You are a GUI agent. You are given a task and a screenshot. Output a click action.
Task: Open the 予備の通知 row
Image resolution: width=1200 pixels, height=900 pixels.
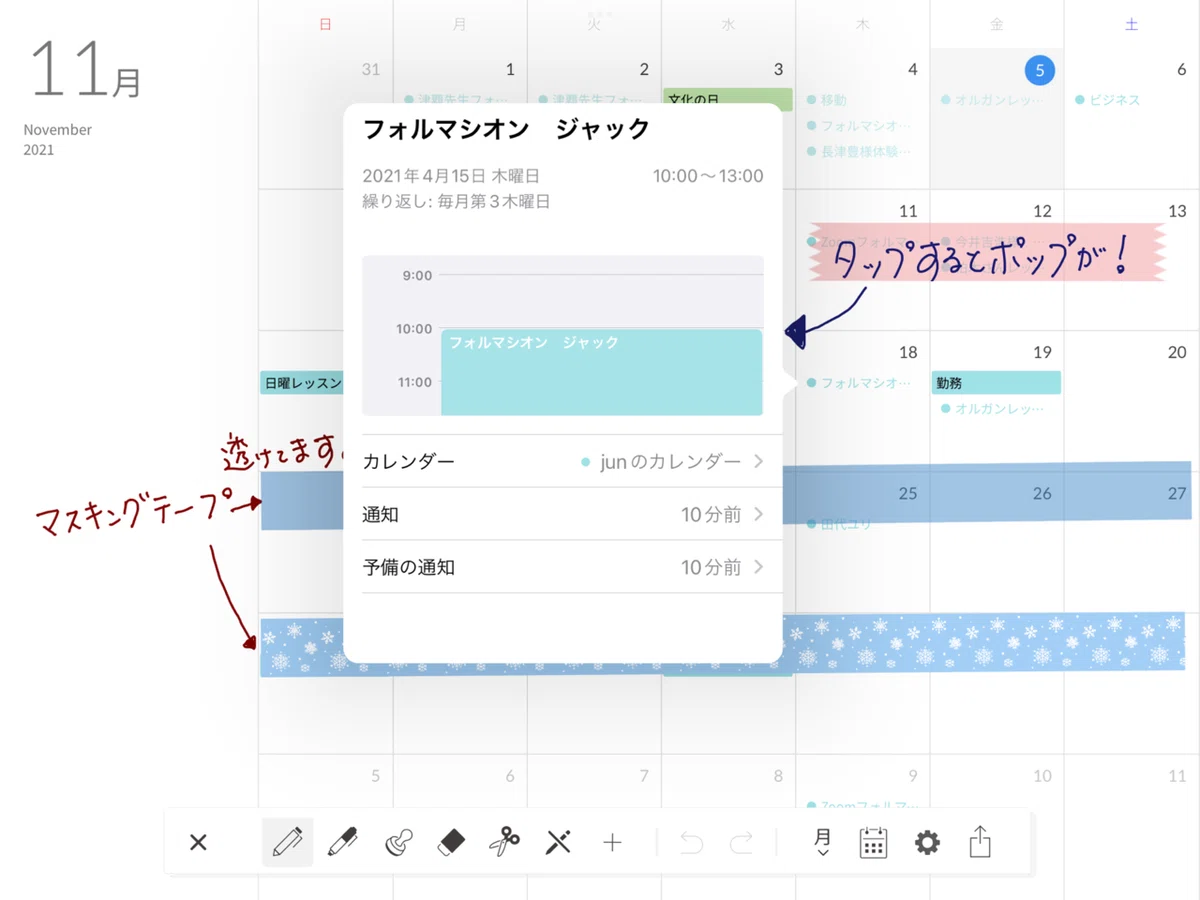click(x=563, y=567)
